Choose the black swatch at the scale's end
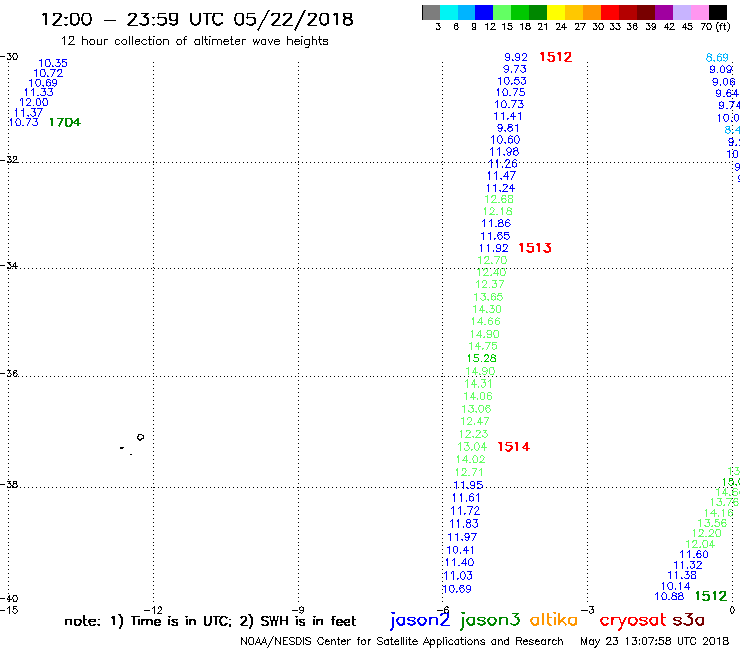Image resolution: width=740 pixels, height=650 pixels. (x=717, y=12)
